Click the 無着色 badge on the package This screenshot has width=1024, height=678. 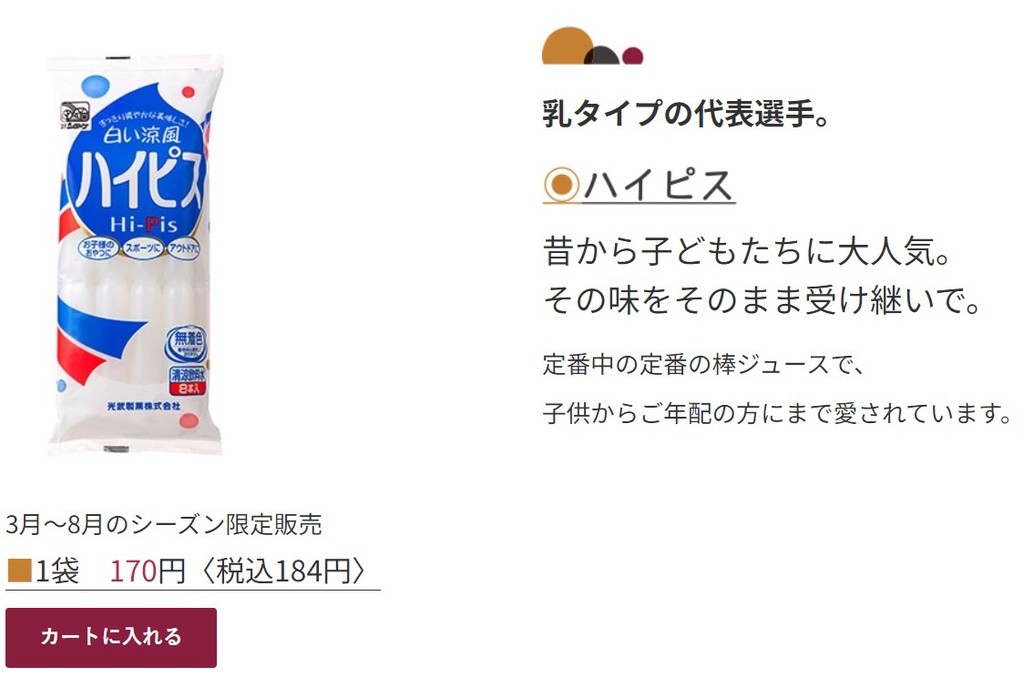coord(187,343)
